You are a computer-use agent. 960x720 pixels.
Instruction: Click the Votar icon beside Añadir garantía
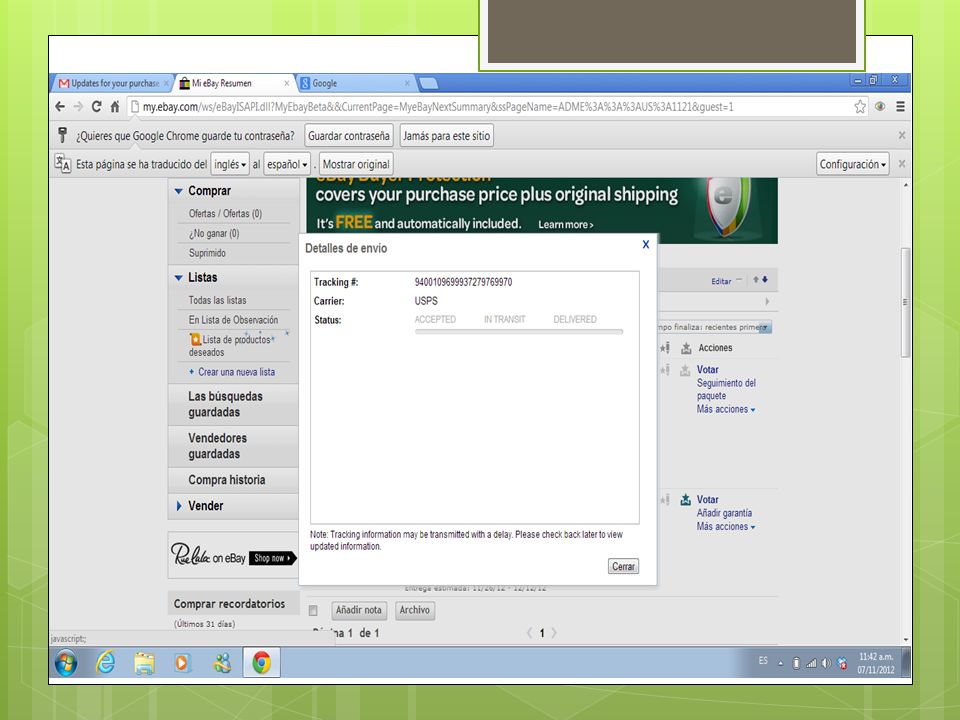click(686, 500)
